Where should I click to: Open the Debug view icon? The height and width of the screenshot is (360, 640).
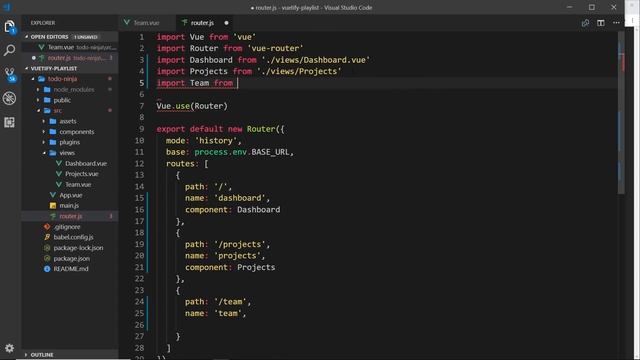point(9,98)
